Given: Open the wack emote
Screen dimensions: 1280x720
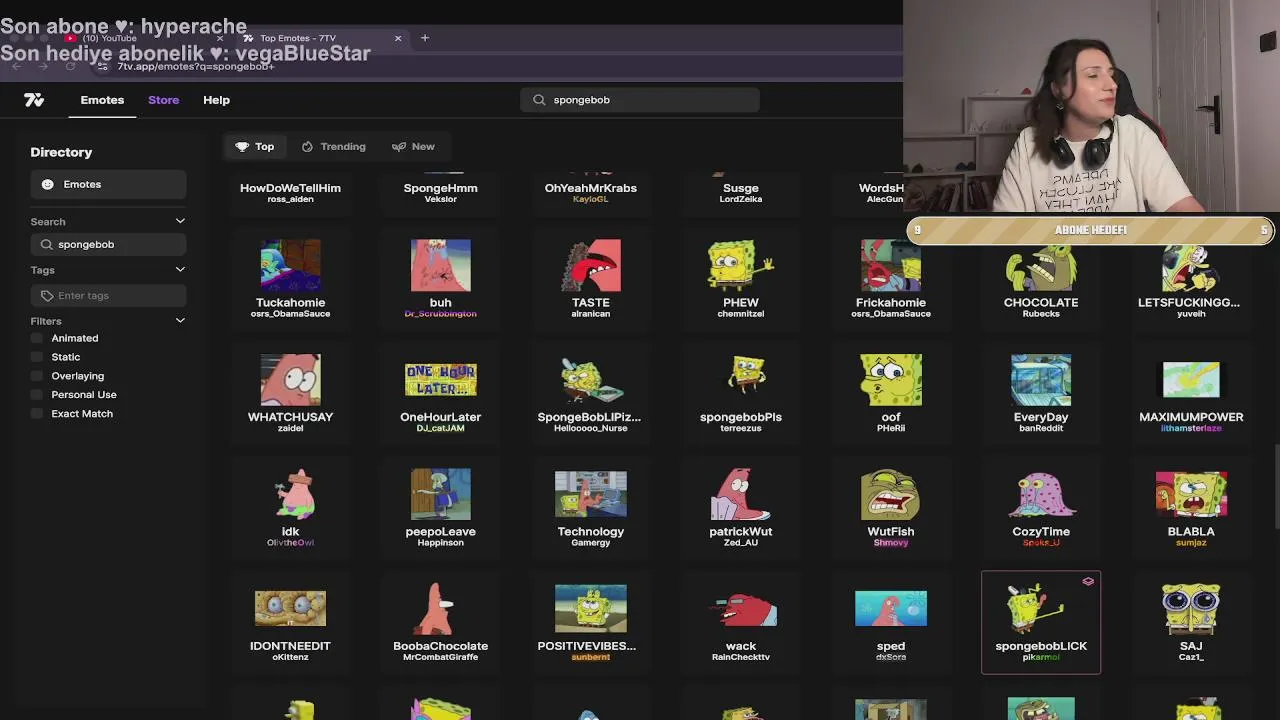Looking at the screenshot, I should [740, 622].
